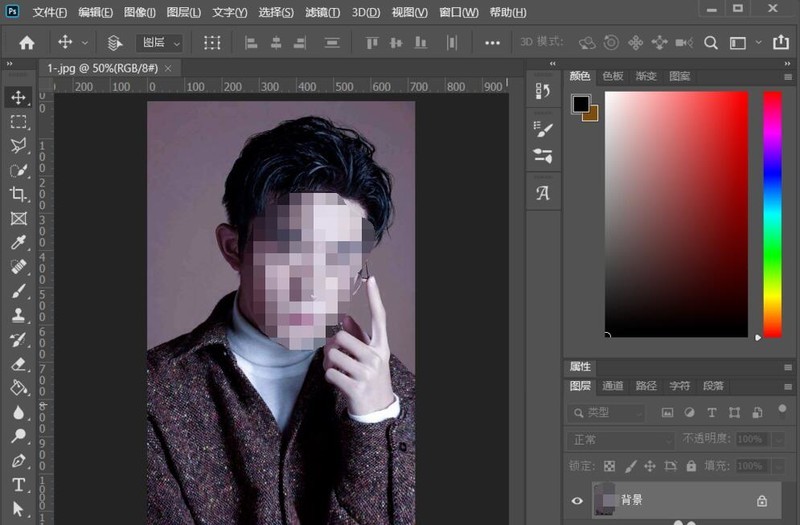Close the 1-.jpg document tab
Screen dimensions: 800x525
[x=168, y=68]
